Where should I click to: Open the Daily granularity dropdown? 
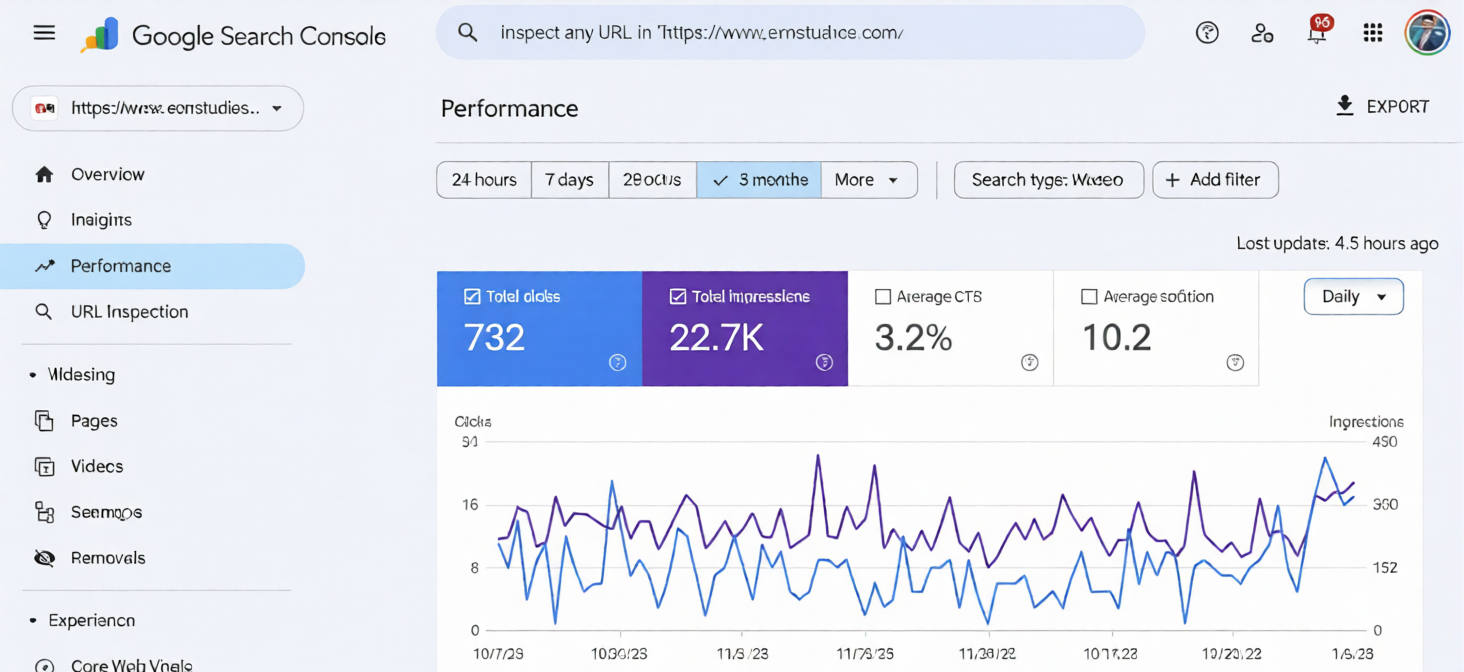coord(1354,297)
